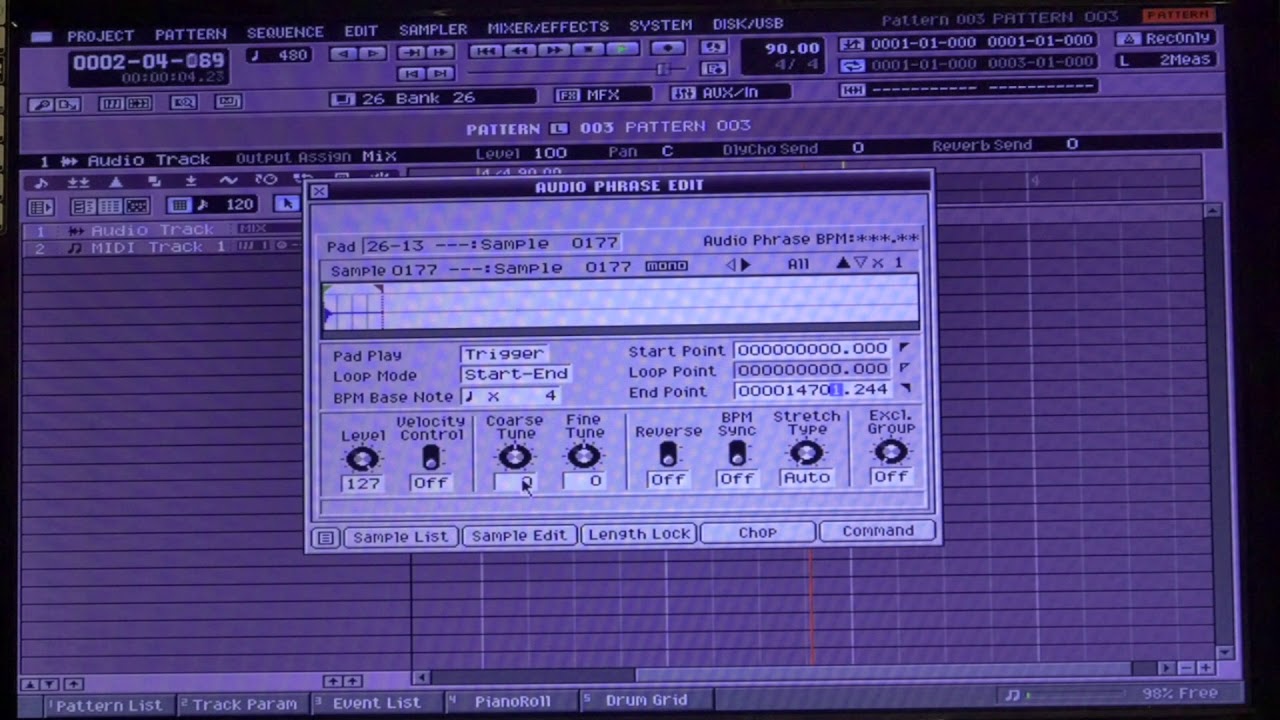Switch to the Track Param tab
Screen dimensions: 1280x720
click(243, 704)
